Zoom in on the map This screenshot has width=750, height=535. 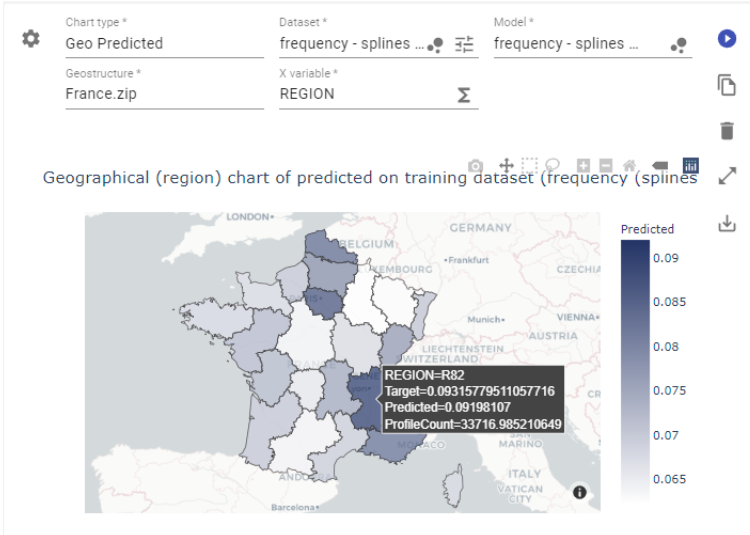click(583, 165)
